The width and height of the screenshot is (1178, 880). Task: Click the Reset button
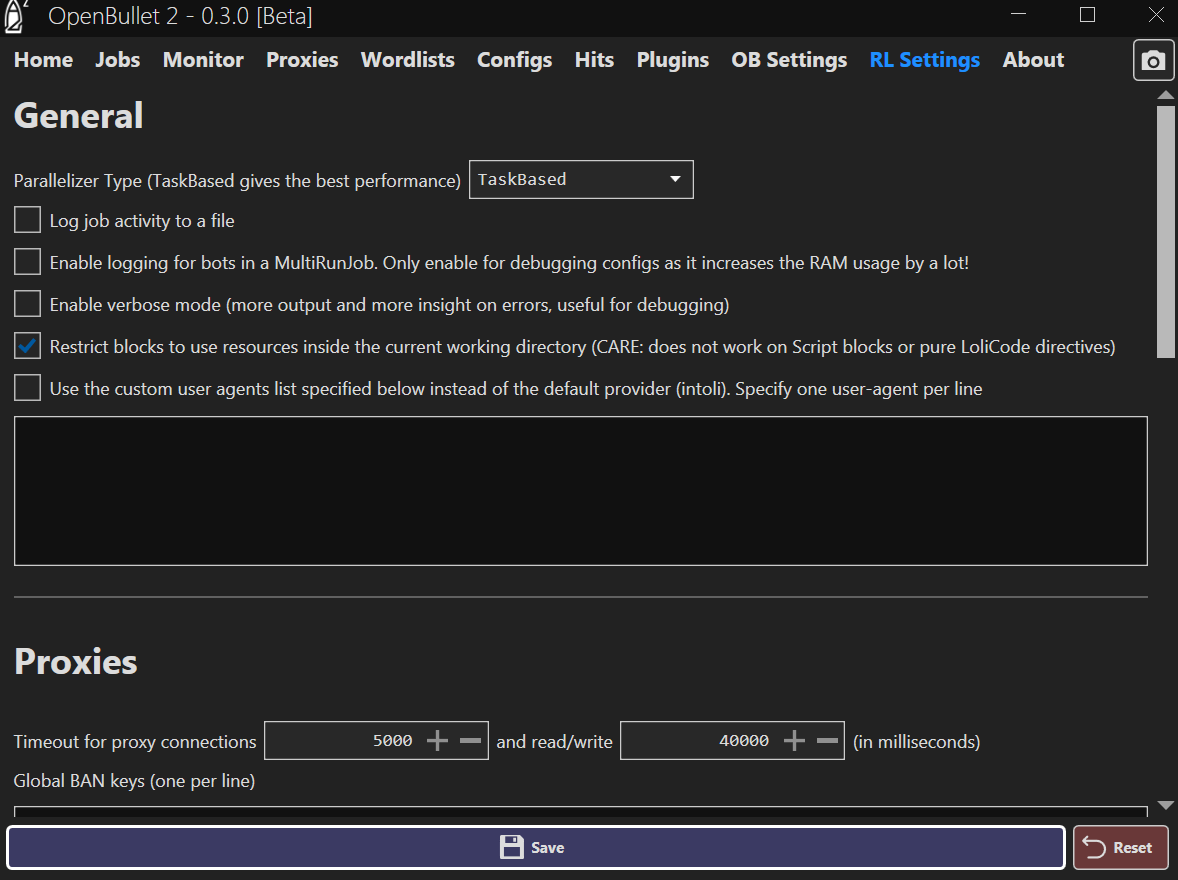[1120, 848]
